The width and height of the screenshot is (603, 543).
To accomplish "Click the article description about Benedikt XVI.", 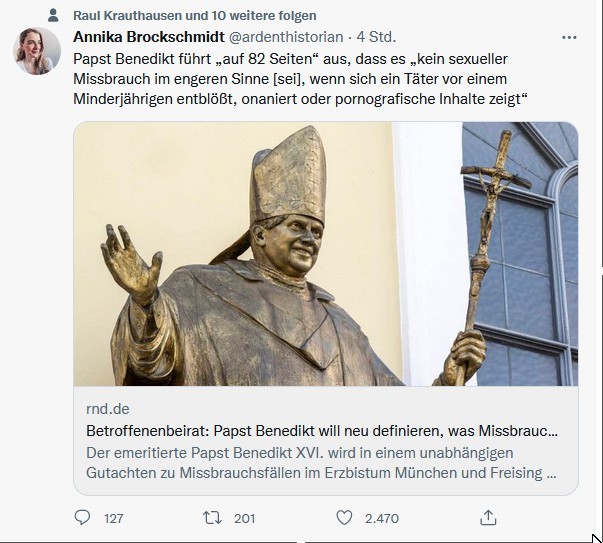I will pyautogui.click(x=321, y=463).
